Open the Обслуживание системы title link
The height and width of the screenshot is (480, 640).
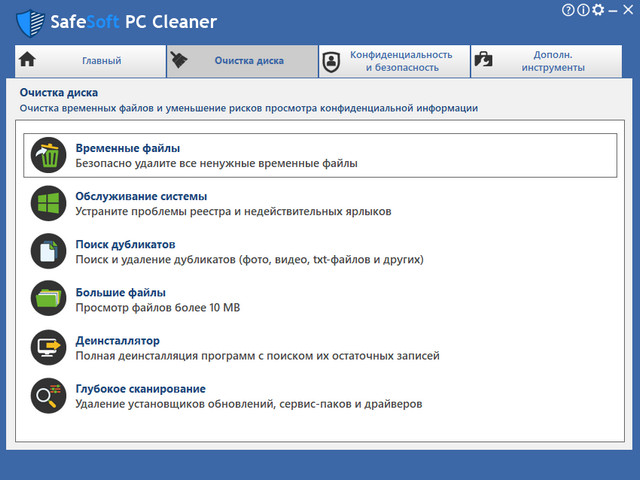point(141,196)
